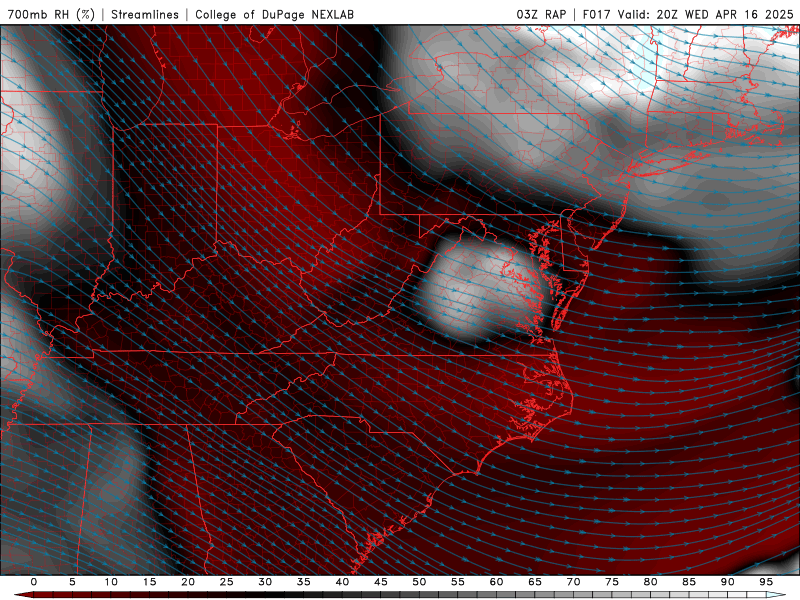The image size is (800, 600).
Task: Click the colorbar tick label "25"
Action: coord(227,582)
